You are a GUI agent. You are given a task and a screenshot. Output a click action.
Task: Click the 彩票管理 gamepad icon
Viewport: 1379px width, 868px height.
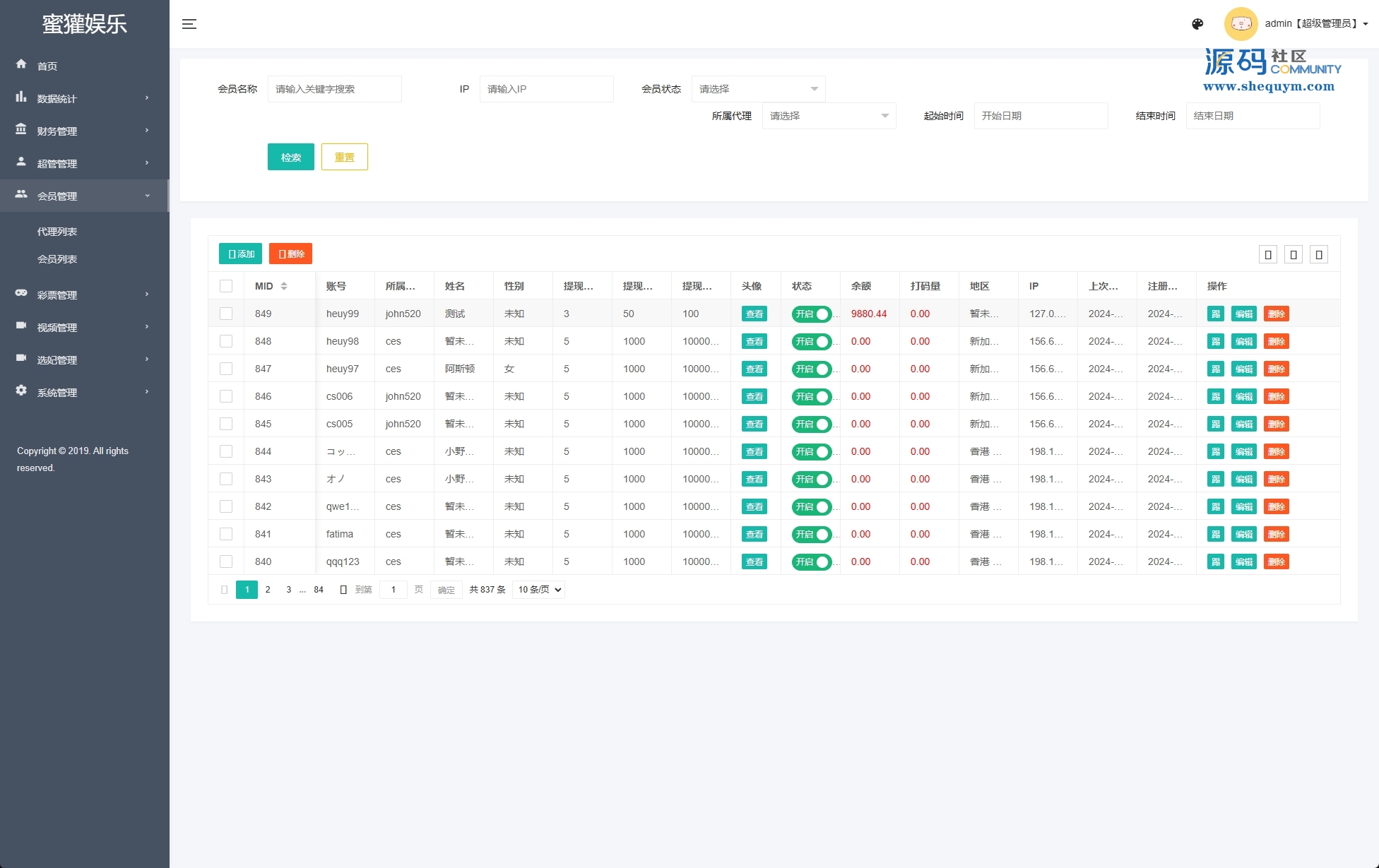pyautogui.click(x=21, y=293)
